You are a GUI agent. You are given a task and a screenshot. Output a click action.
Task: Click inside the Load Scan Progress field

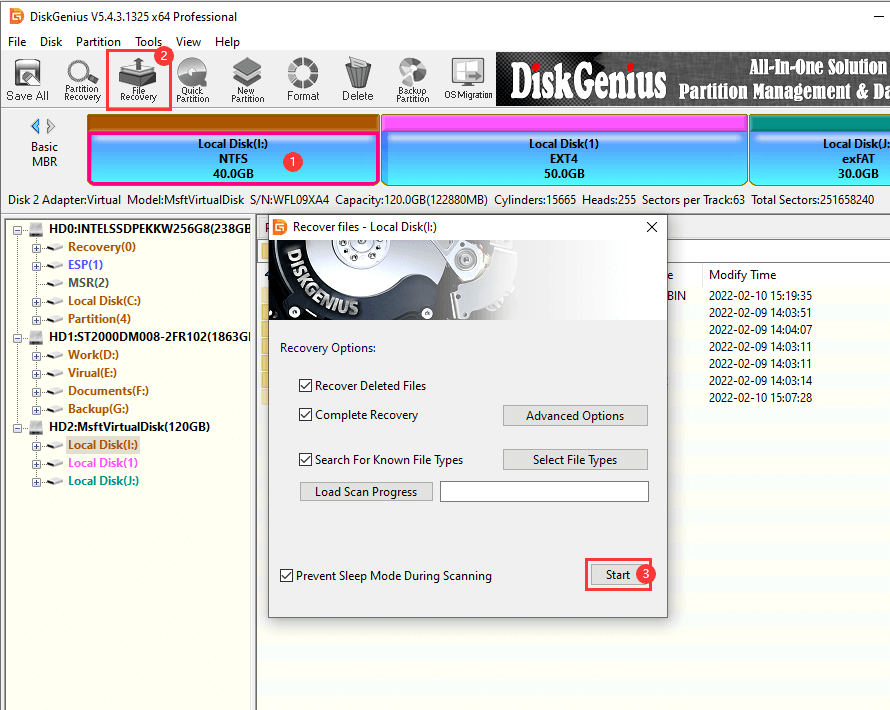point(544,492)
